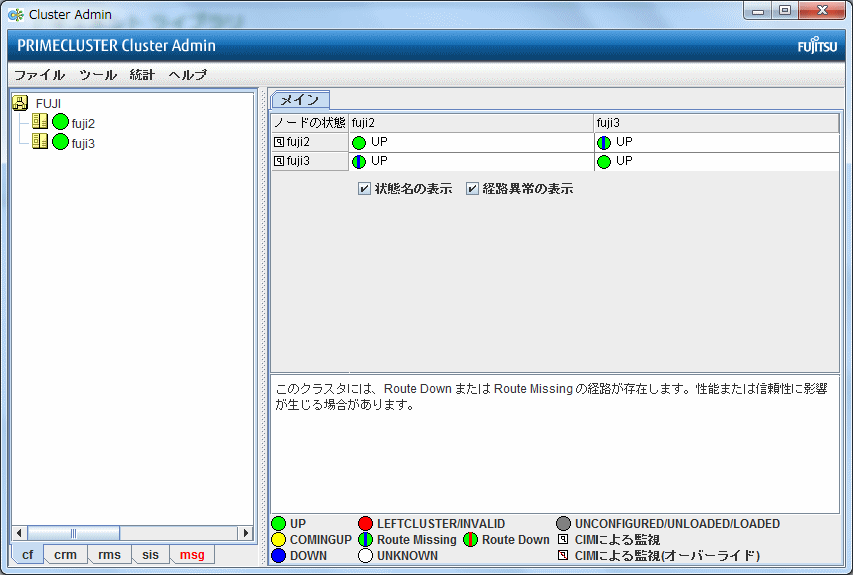
Task: Click the fuji3 column header
Action: [715, 122]
